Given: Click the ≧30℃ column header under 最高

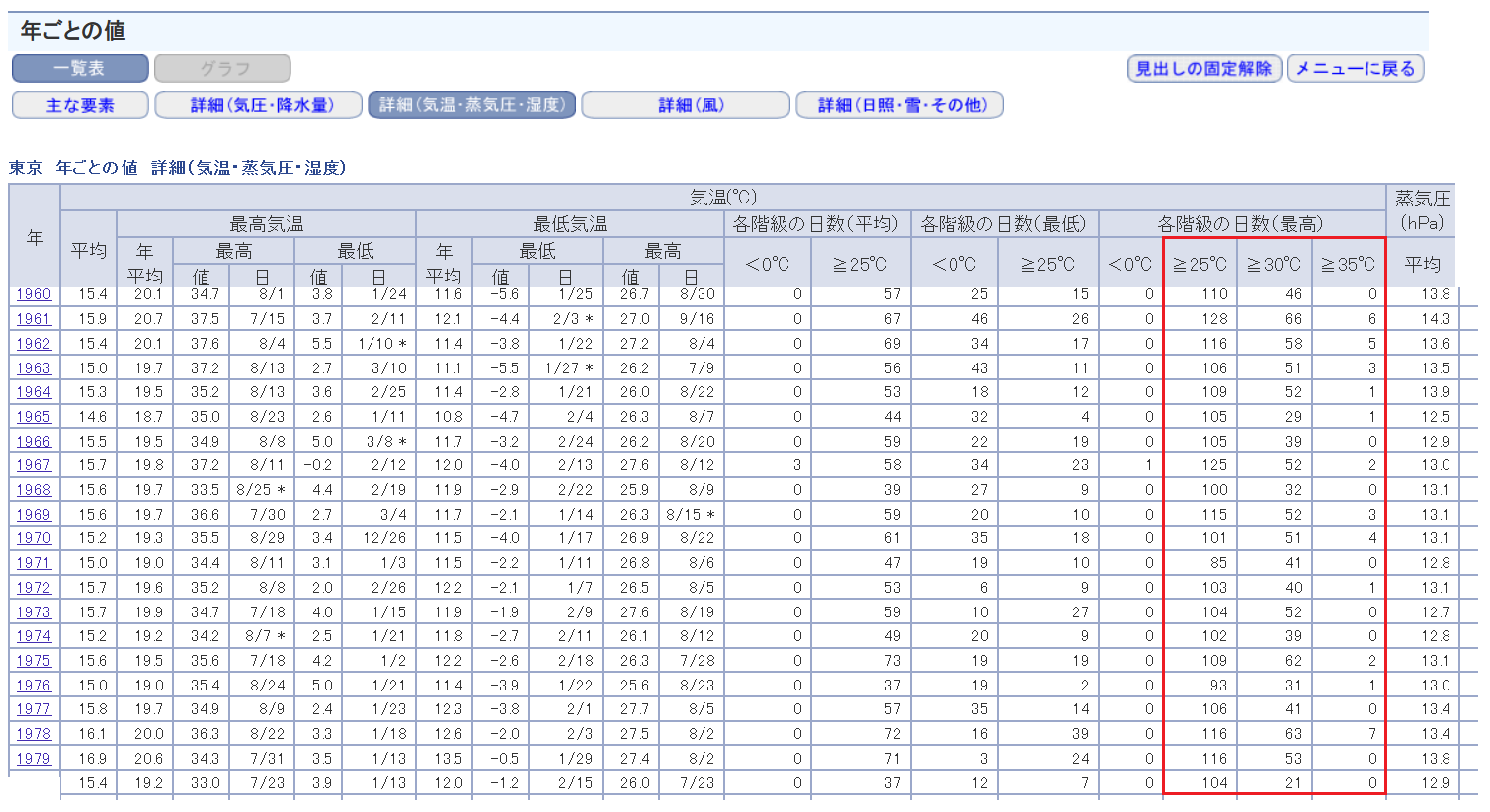Looking at the screenshot, I should (1275, 264).
